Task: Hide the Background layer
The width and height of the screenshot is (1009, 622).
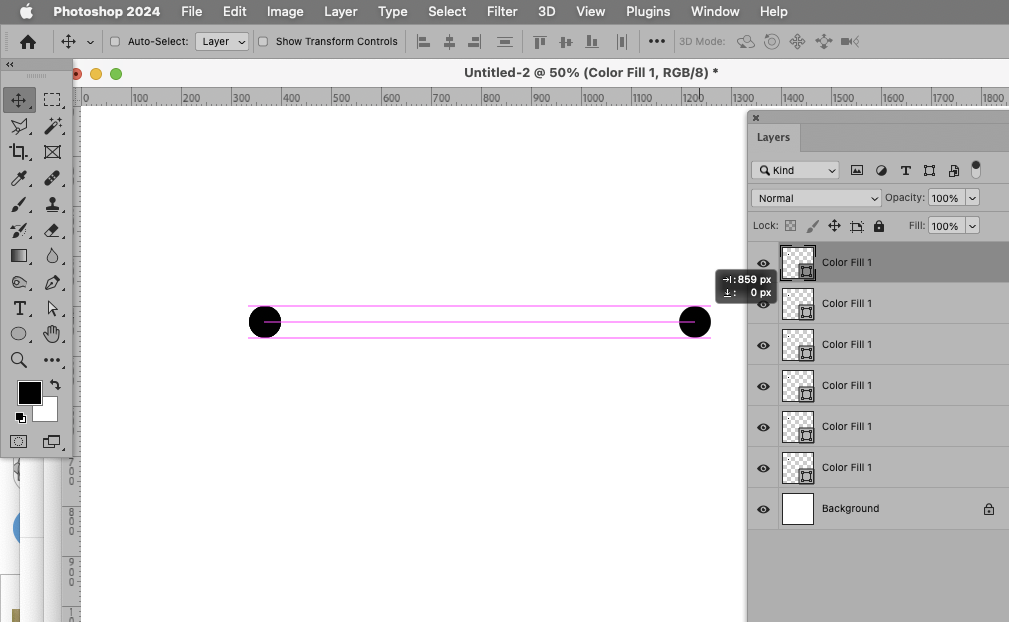Action: [762, 509]
